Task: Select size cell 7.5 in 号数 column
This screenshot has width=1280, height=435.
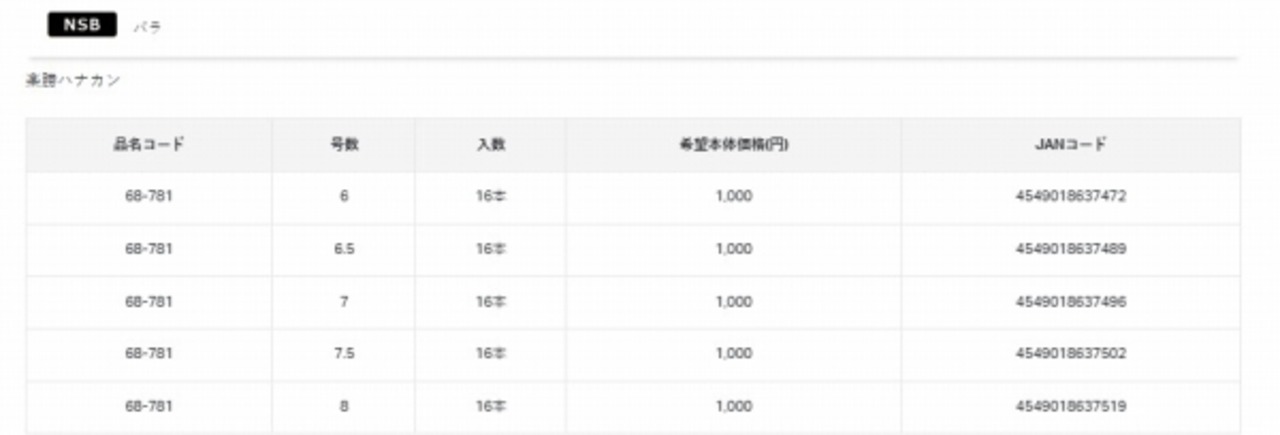Action: (344, 354)
